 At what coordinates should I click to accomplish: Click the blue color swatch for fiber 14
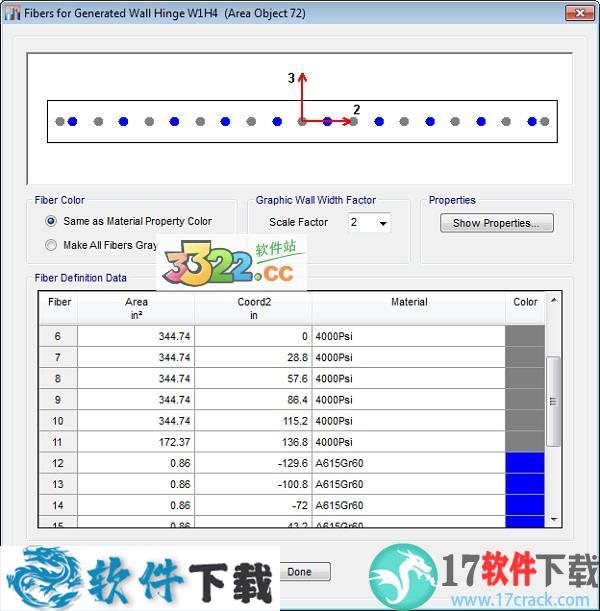click(x=525, y=505)
